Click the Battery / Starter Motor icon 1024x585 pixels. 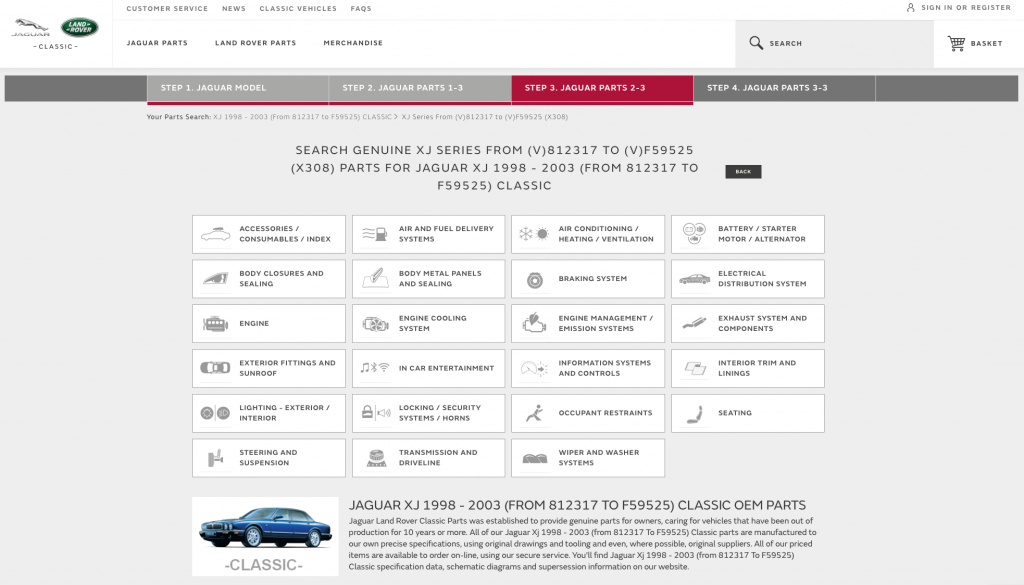tap(694, 233)
